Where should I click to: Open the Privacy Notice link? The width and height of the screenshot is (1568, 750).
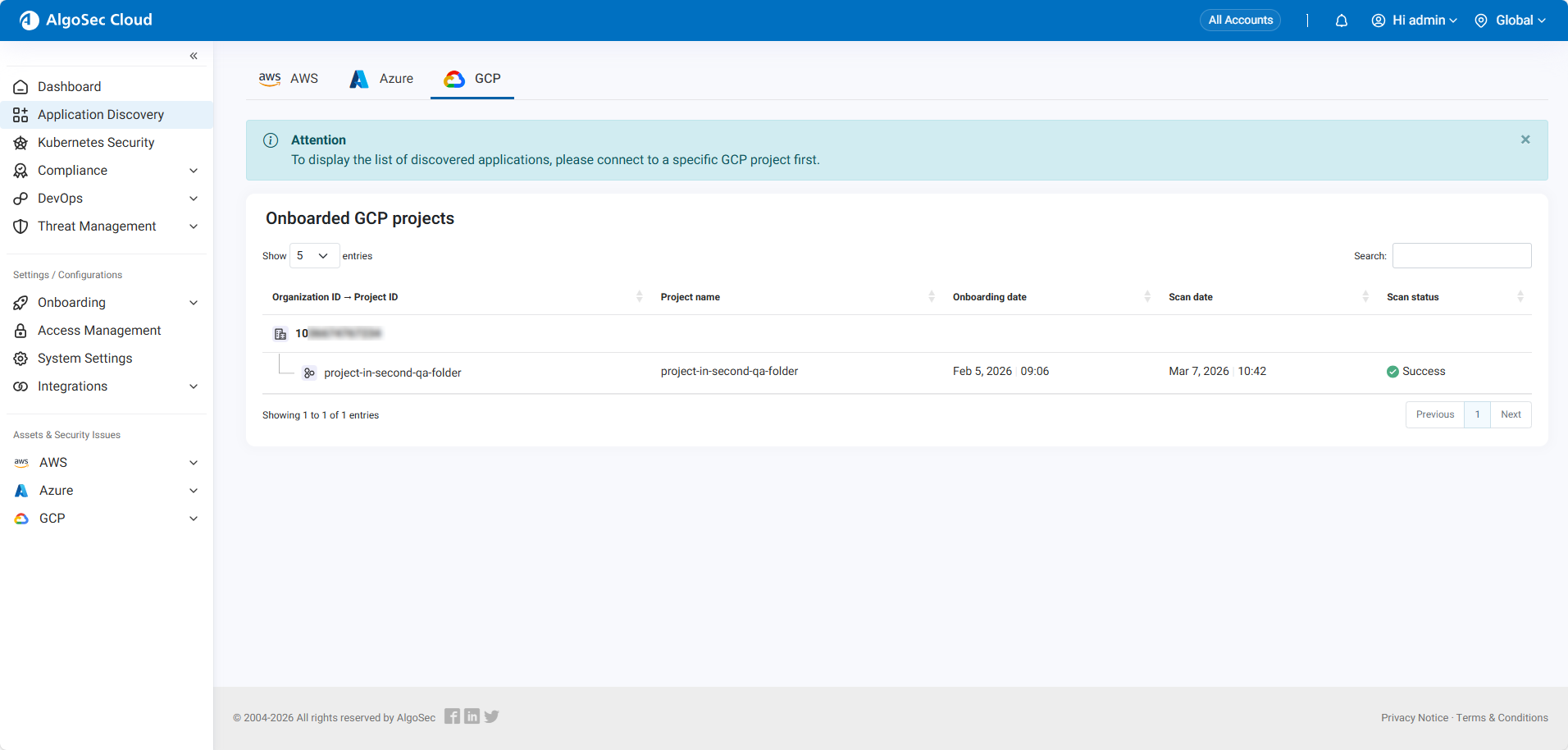[1414, 718]
